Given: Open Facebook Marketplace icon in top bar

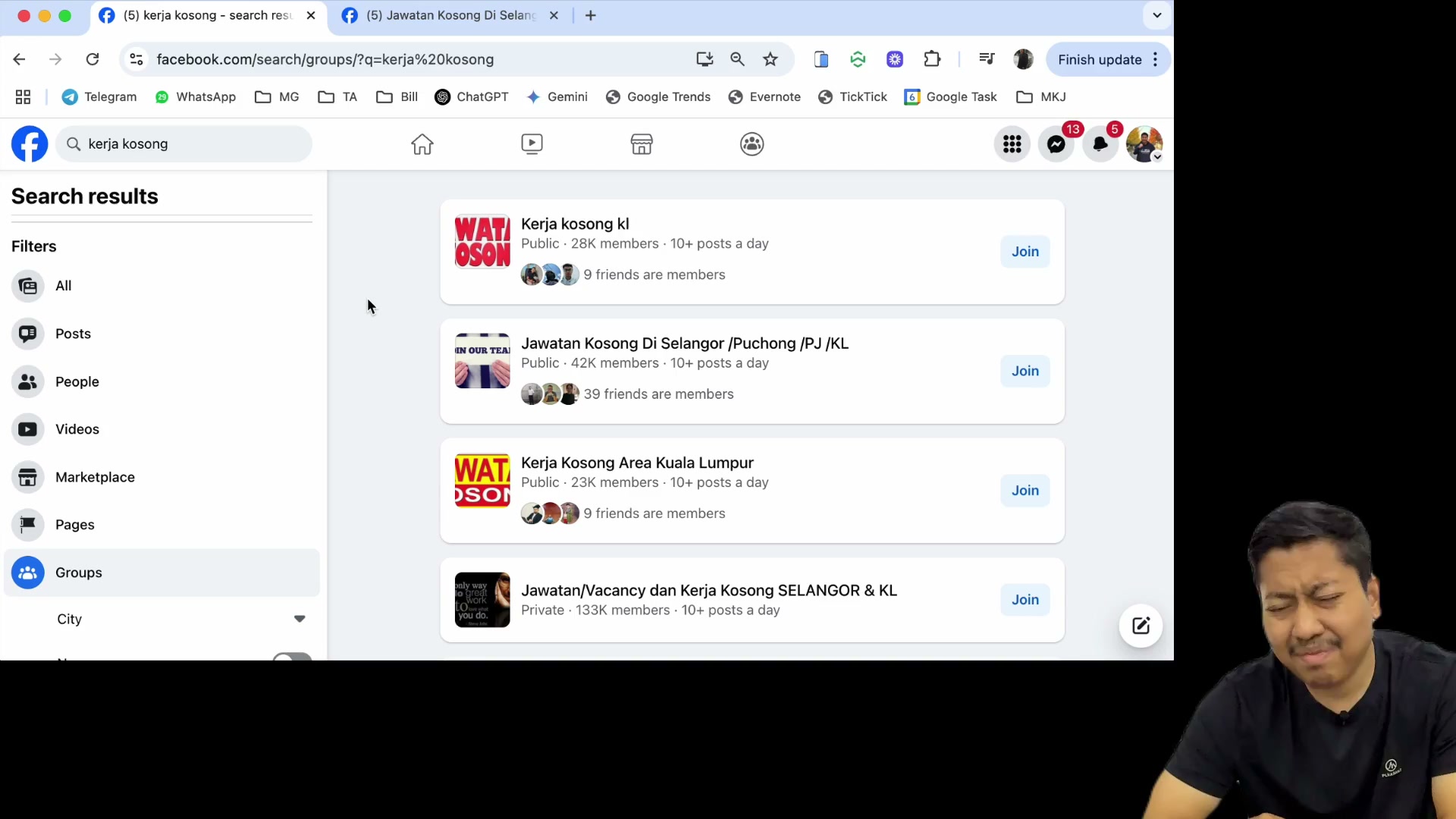Looking at the screenshot, I should pos(642,144).
